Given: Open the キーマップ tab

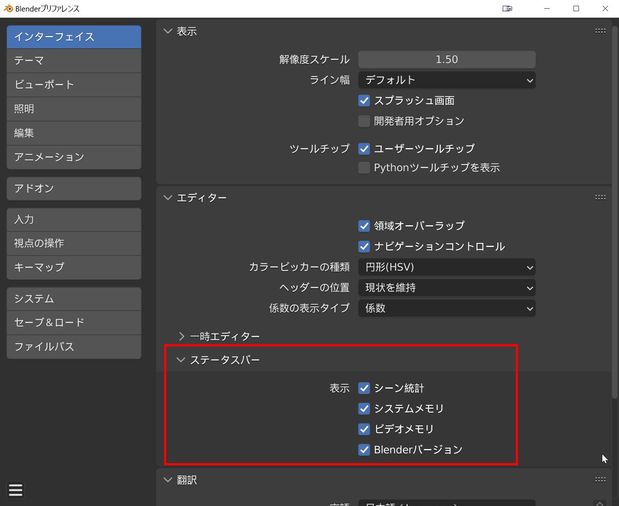Looking at the screenshot, I should pyautogui.click(x=74, y=267).
